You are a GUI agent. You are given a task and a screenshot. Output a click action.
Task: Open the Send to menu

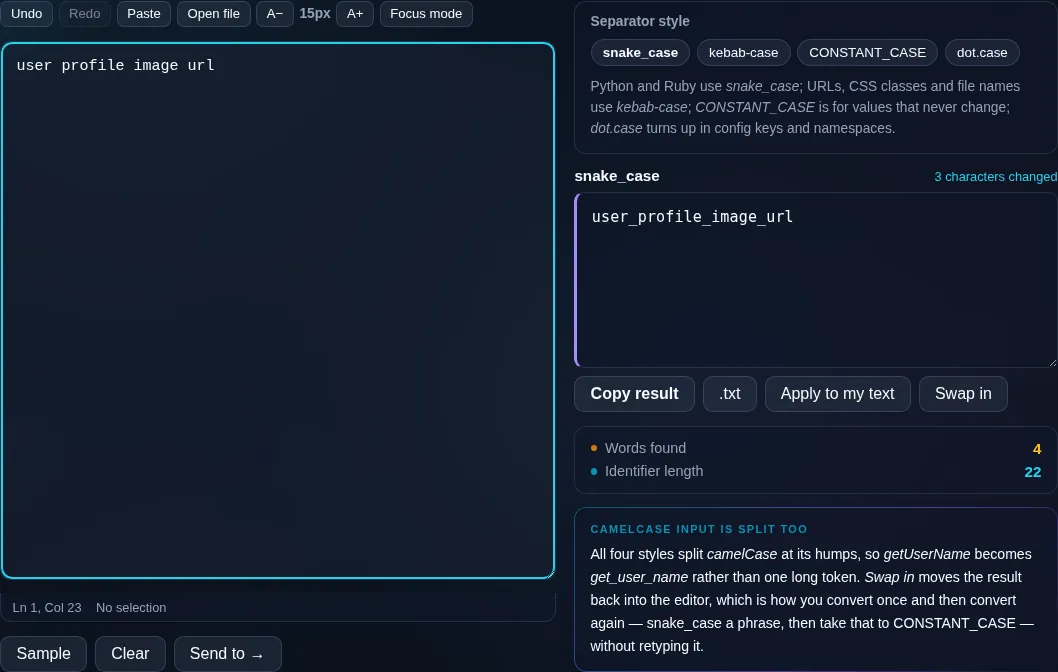click(227, 653)
